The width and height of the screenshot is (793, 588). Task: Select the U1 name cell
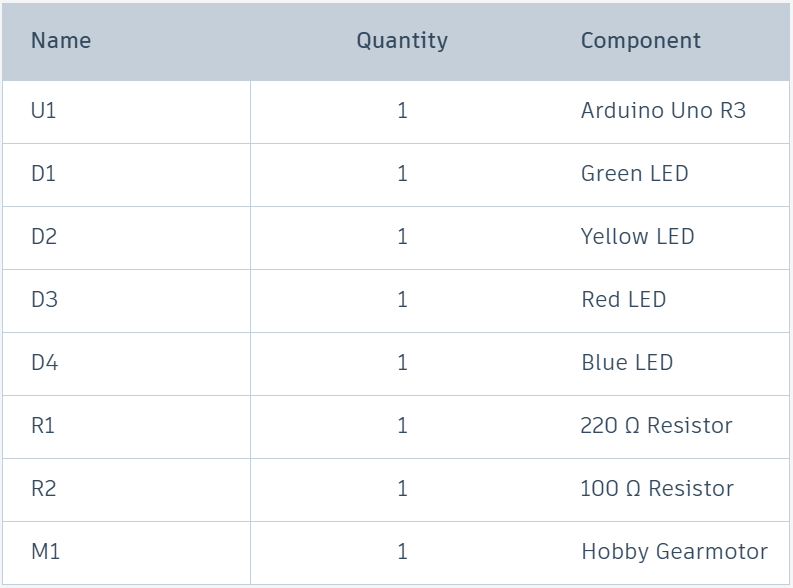click(44, 111)
